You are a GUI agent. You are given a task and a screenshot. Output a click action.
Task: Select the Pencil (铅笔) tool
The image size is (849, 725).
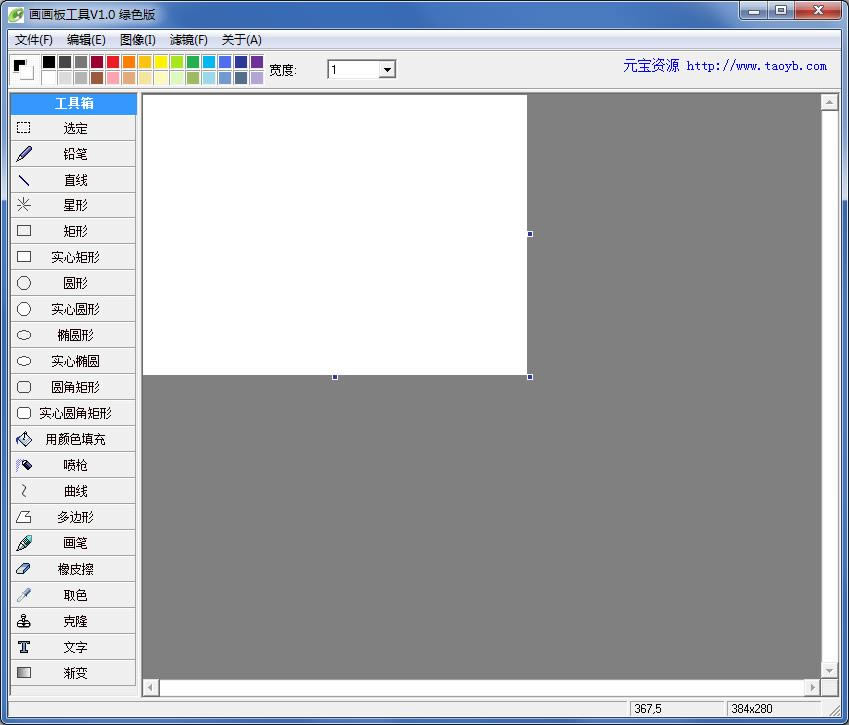74,154
